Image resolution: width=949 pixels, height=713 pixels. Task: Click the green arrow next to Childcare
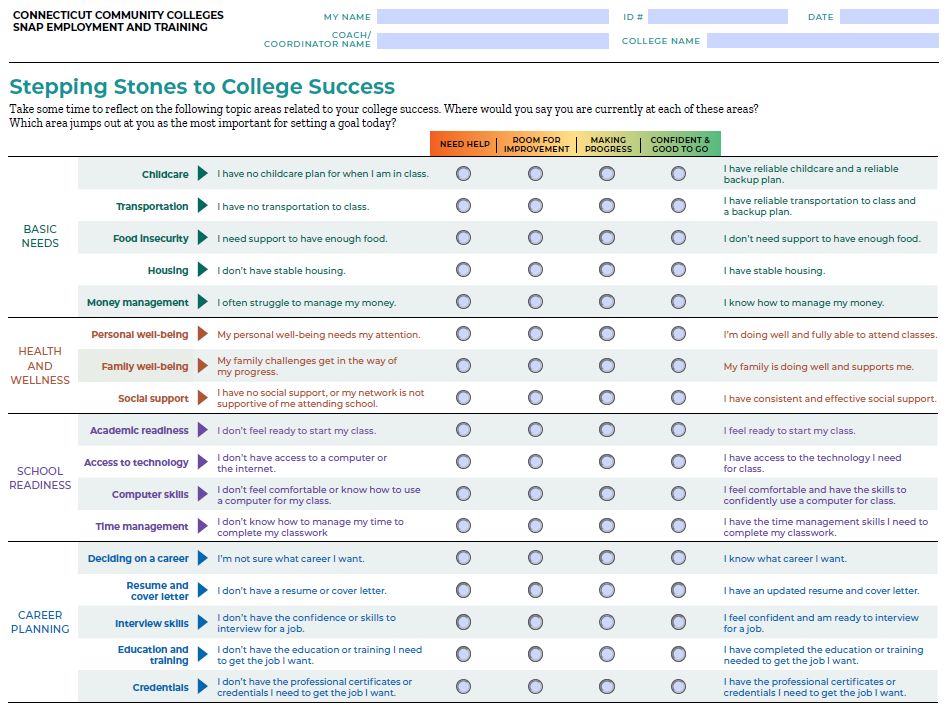[203, 174]
